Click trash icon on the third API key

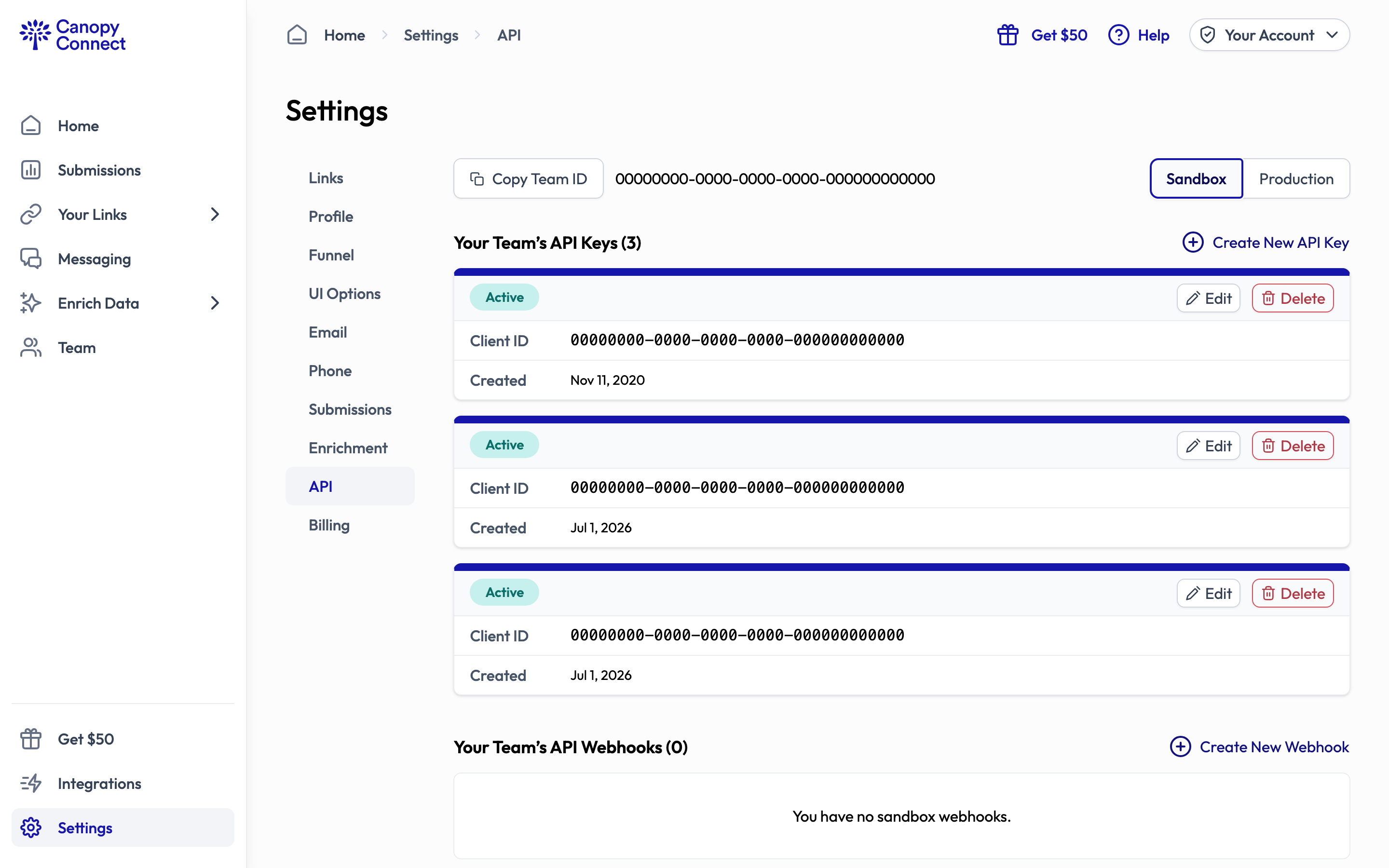point(1268,593)
